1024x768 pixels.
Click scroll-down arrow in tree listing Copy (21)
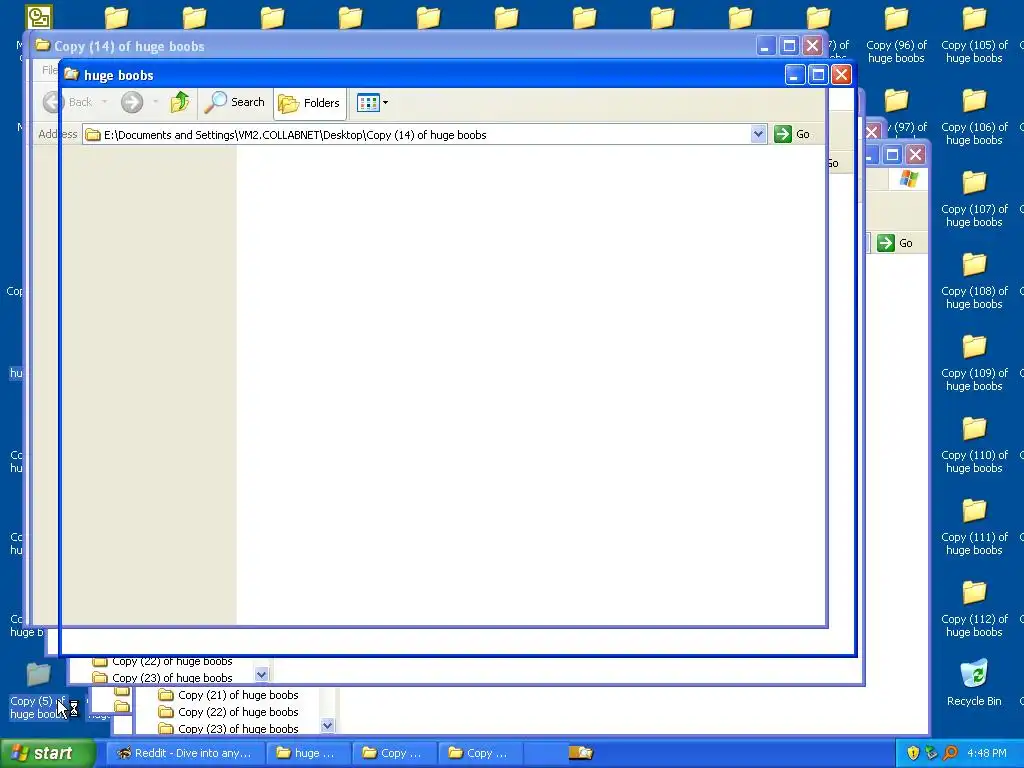click(x=328, y=726)
